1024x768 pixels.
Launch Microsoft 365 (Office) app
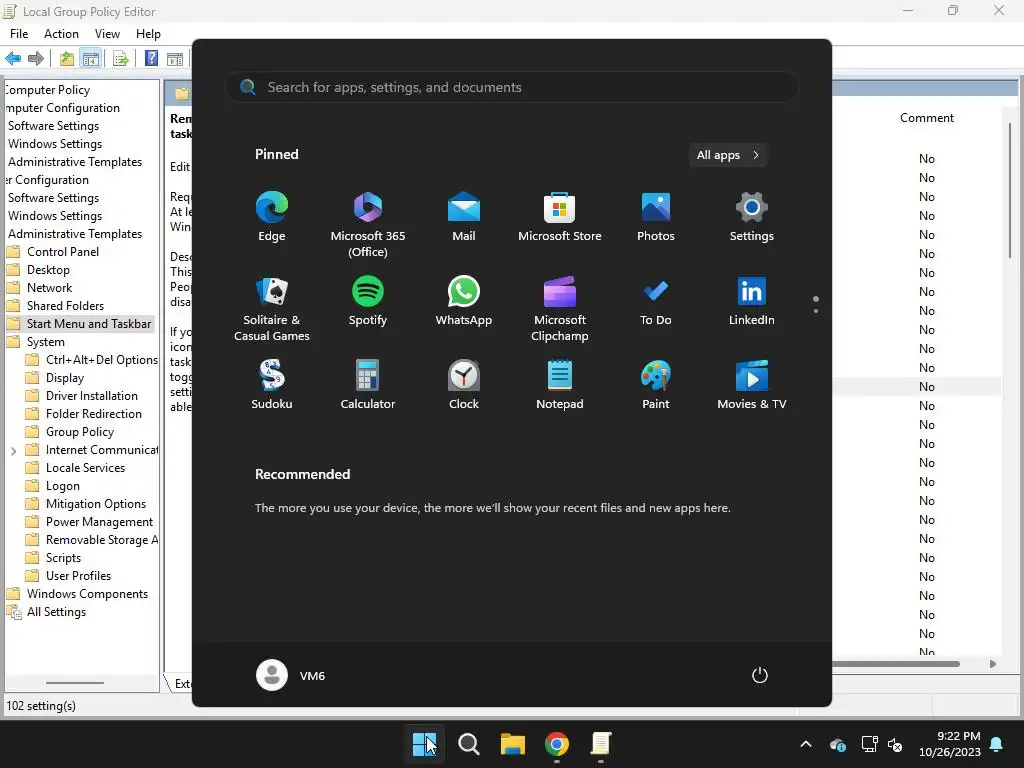(x=368, y=224)
